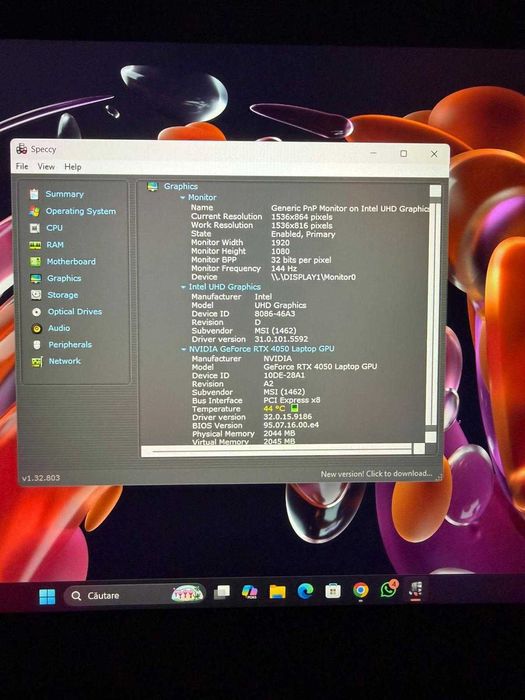Click the horizontal scrollbar right arrow
Image resolution: width=525 pixels, height=700 pixels.
(419, 449)
